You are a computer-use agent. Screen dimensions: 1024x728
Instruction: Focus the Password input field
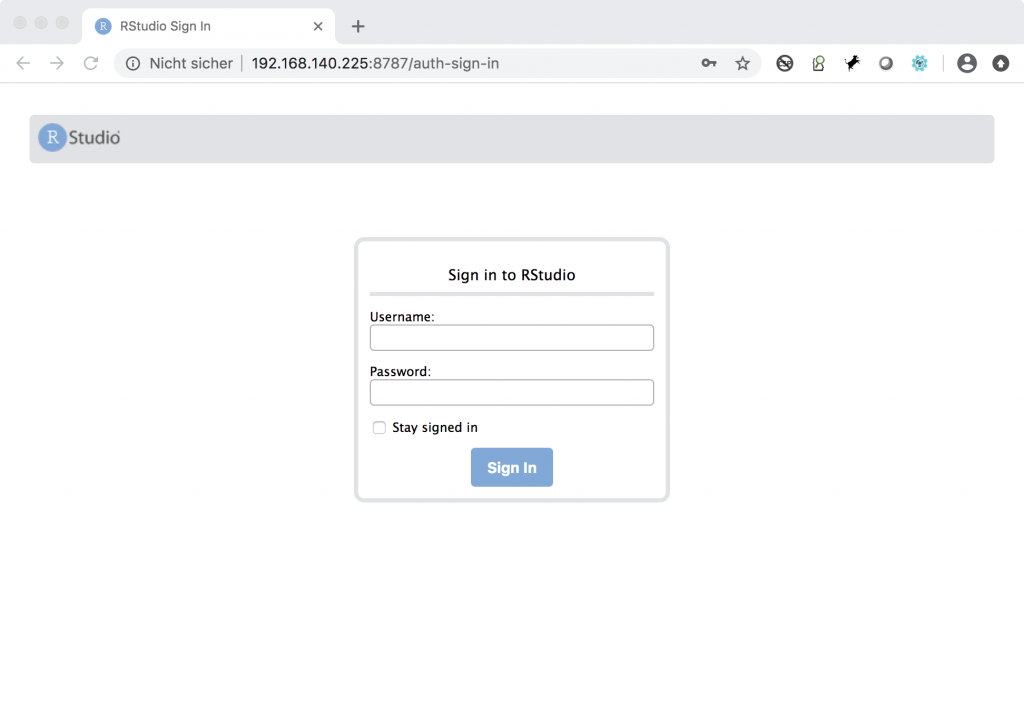512,392
